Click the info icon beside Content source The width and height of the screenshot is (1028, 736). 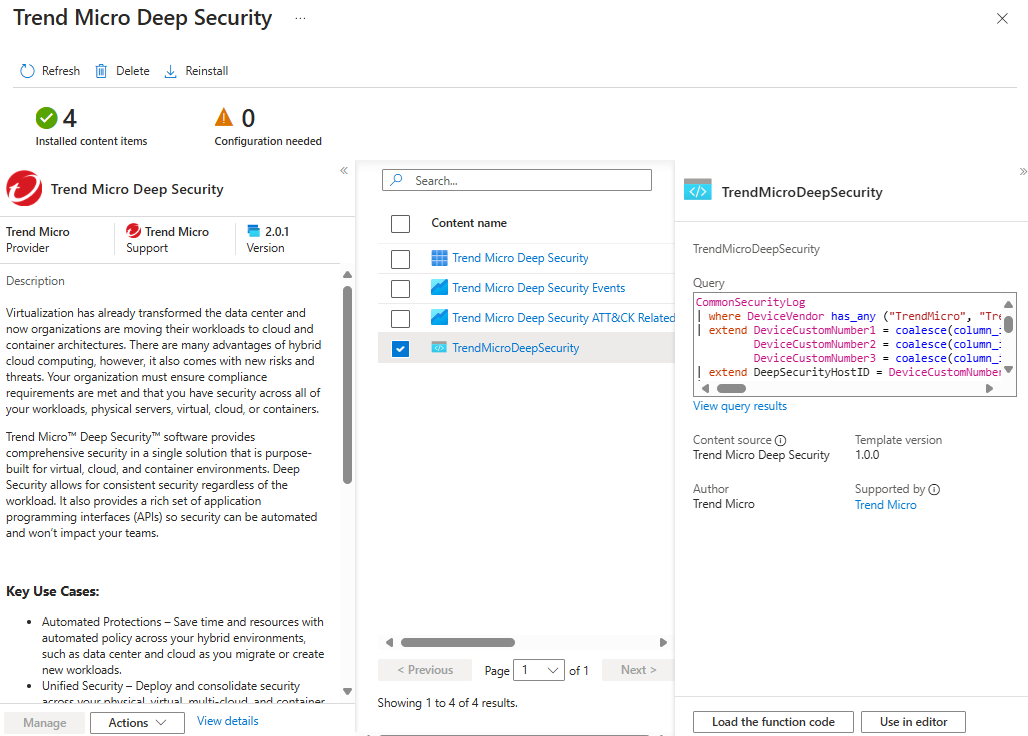[781, 440]
